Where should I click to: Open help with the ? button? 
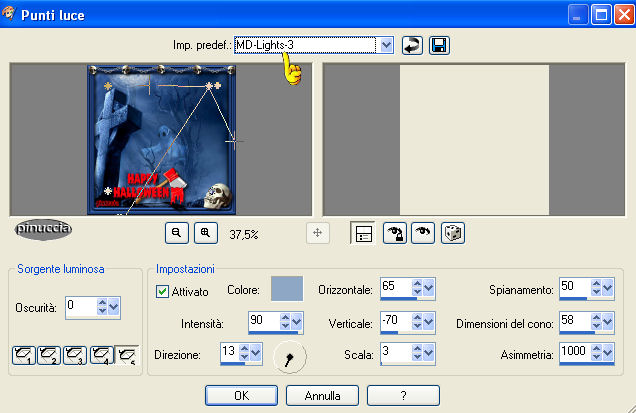pyautogui.click(x=403, y=396)
